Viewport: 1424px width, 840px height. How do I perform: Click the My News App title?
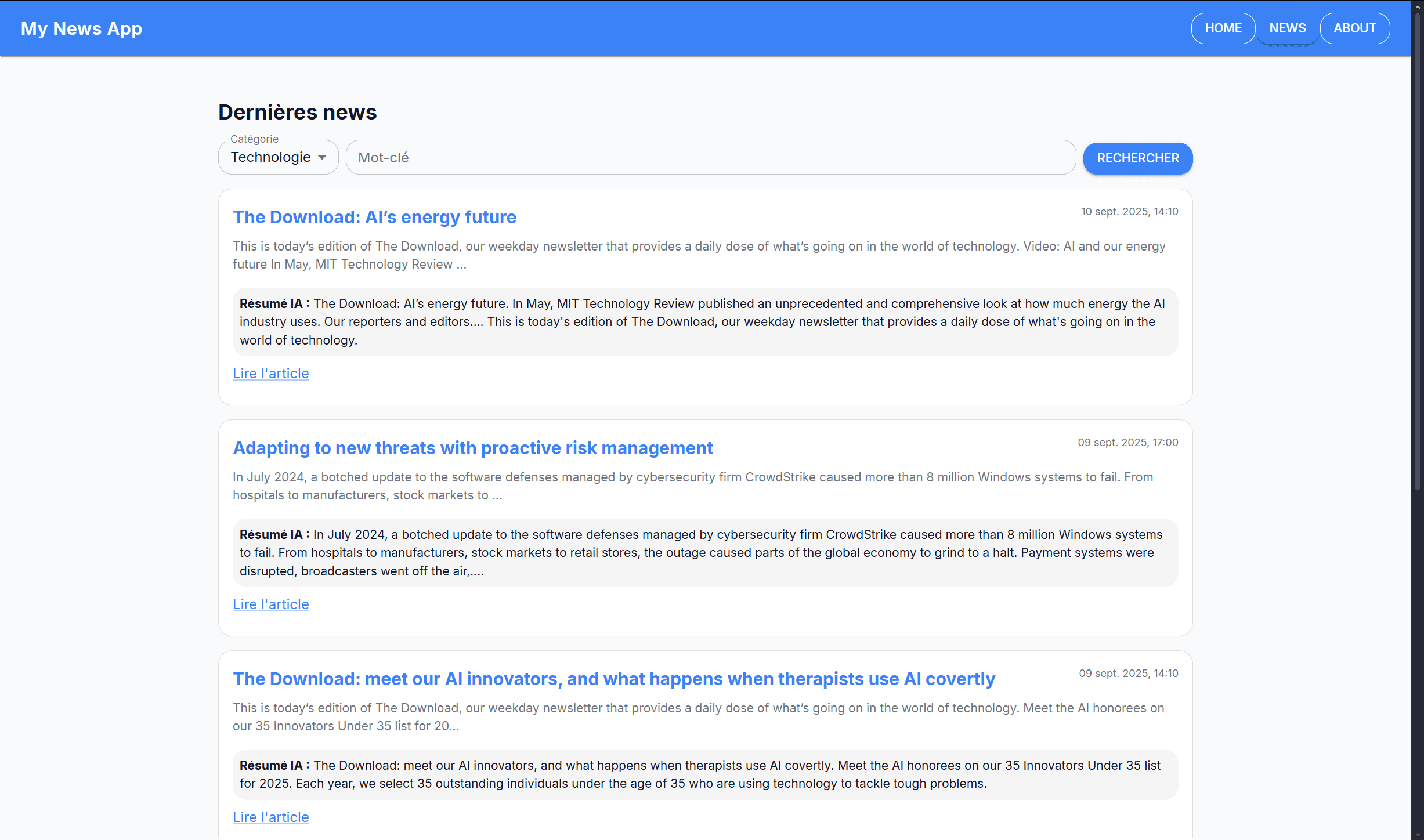81,28
